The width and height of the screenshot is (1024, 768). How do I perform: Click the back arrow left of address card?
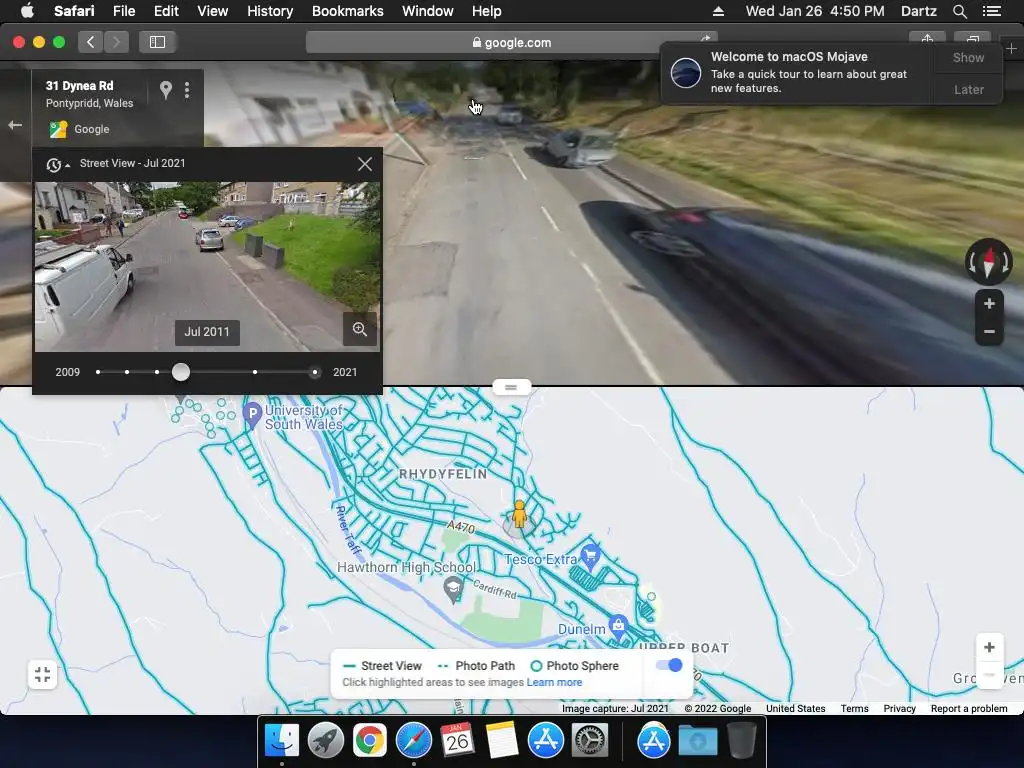[15, 125]
